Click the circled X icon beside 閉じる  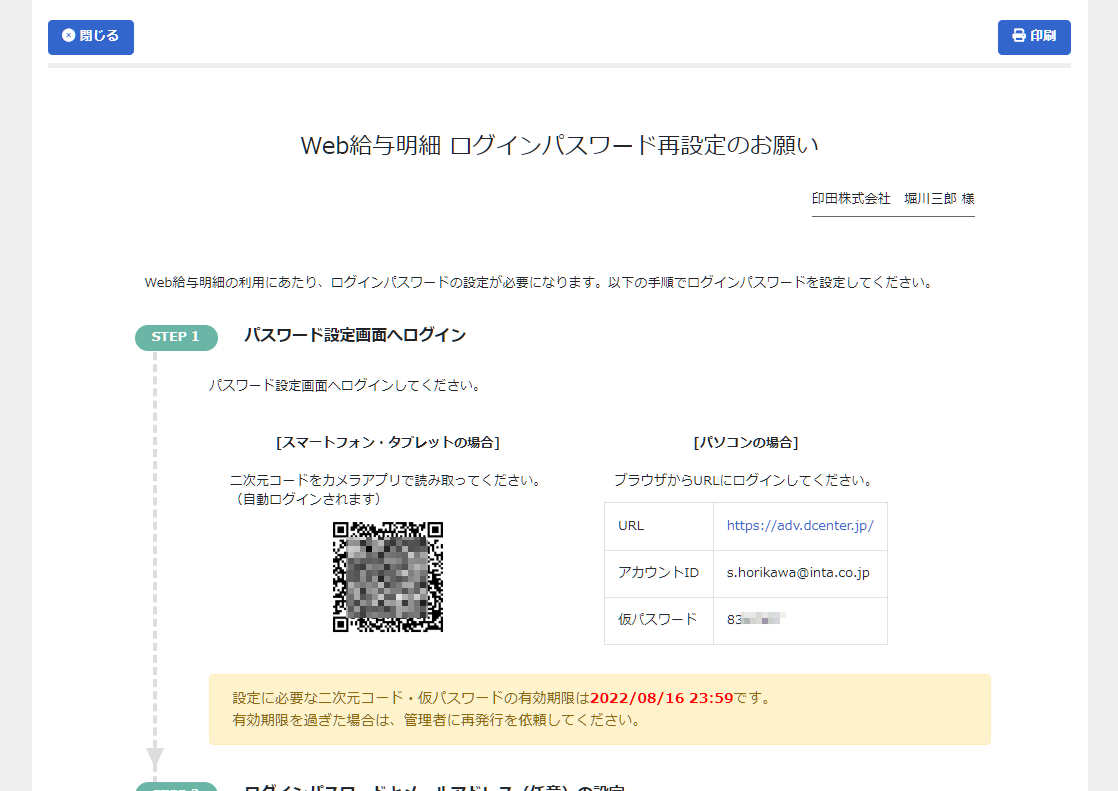[68, 36]
